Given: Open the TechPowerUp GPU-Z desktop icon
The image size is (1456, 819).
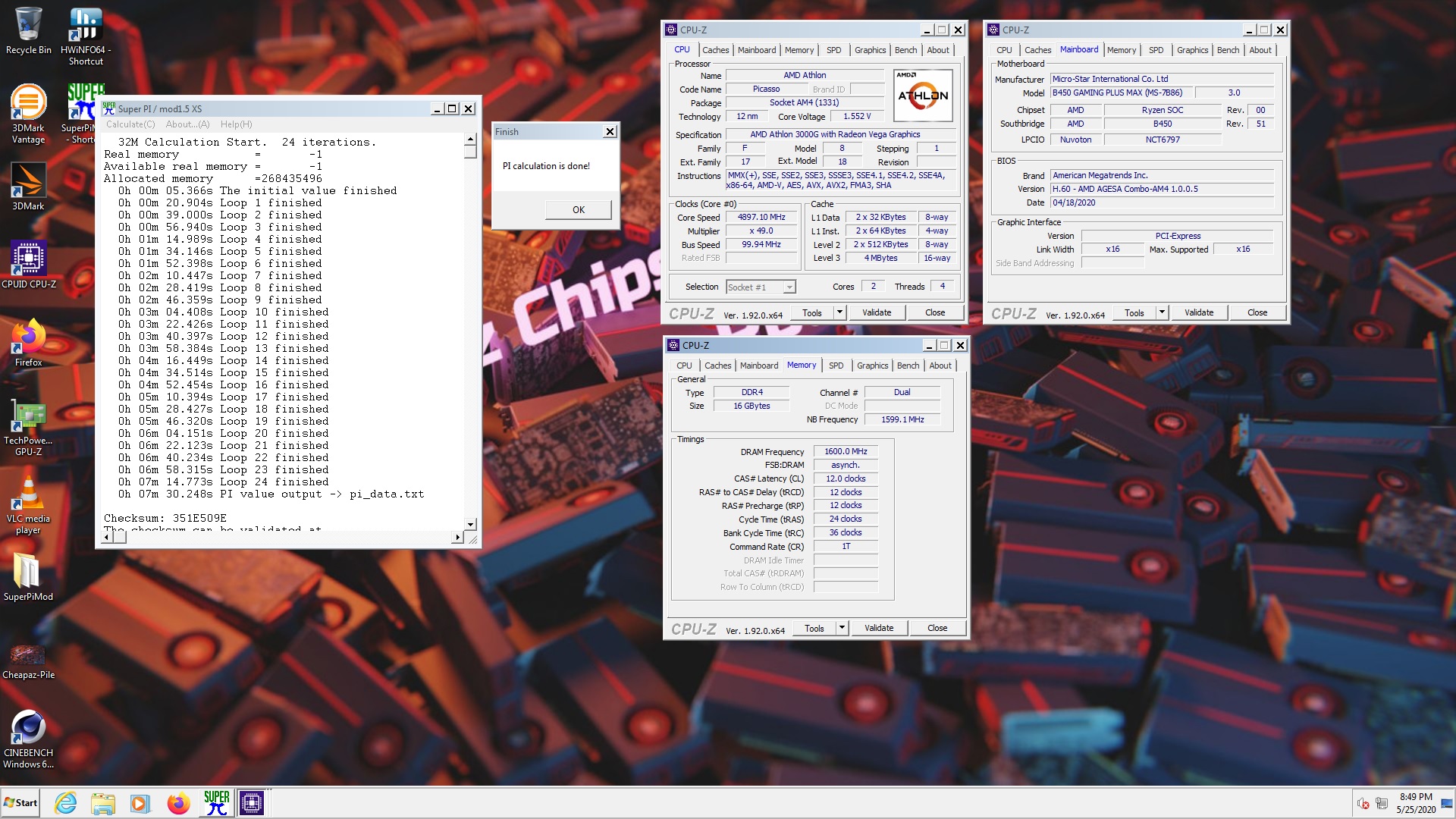Looking at the screenshot, I should pyautogui.click(x=28, y=426).
